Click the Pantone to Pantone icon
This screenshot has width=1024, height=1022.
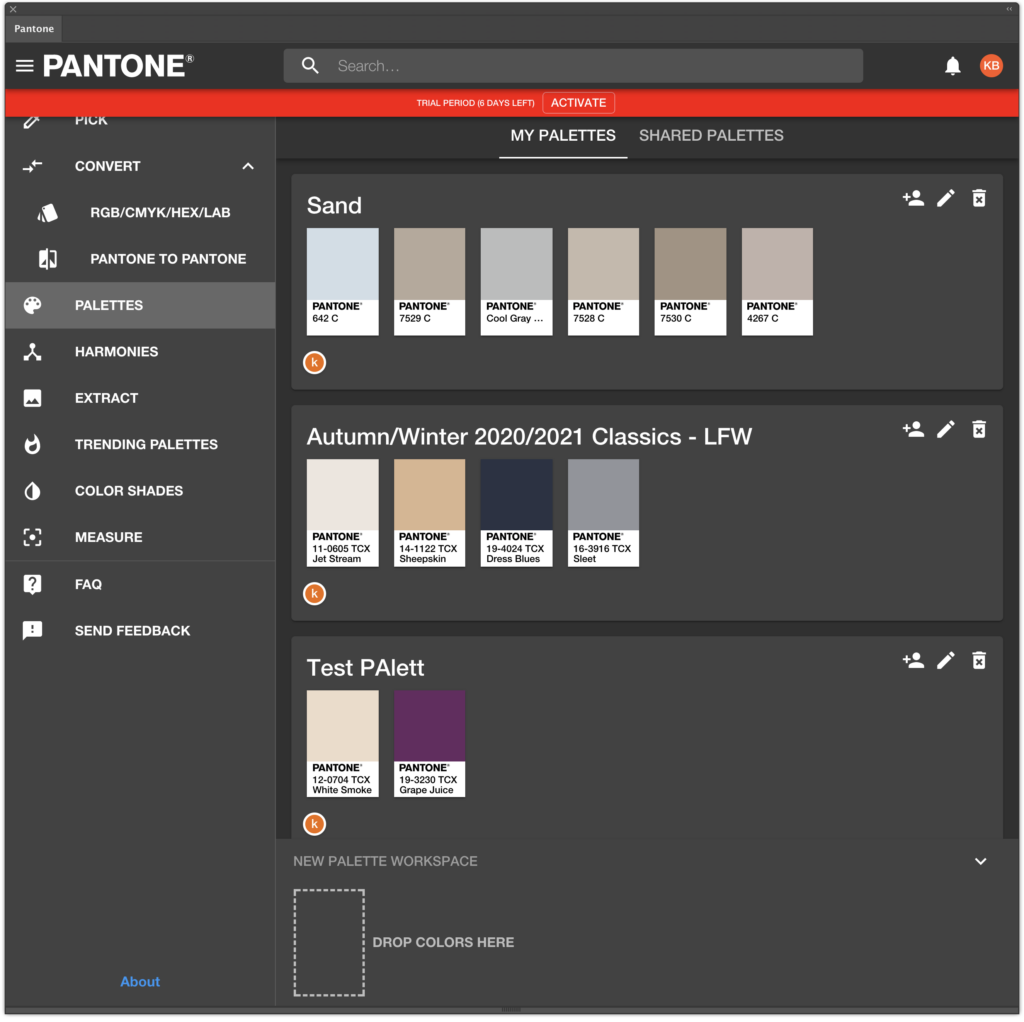click(x=48, y=259)
